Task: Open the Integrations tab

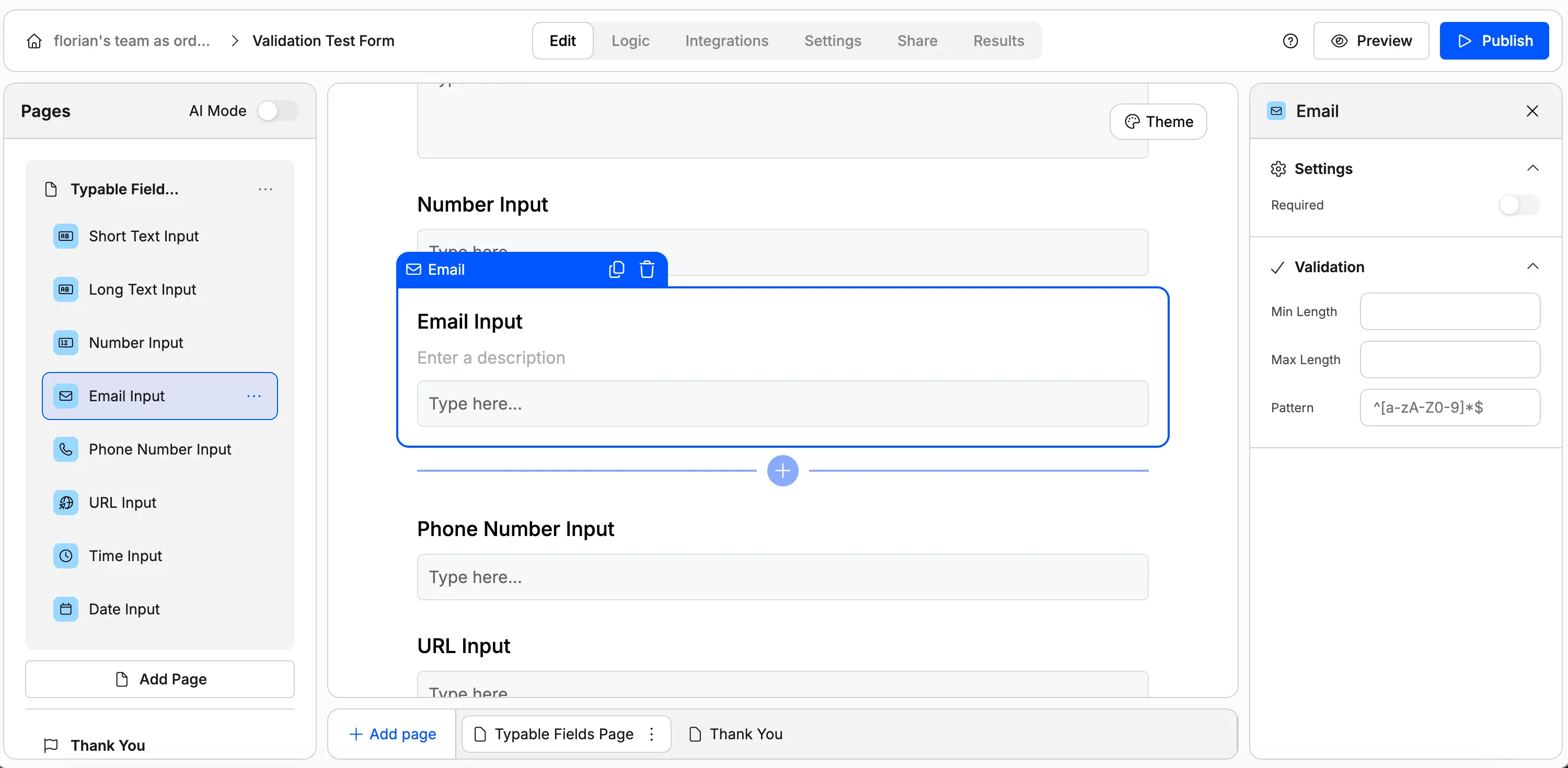Action: pyautogui.click(x=727, y=41)
